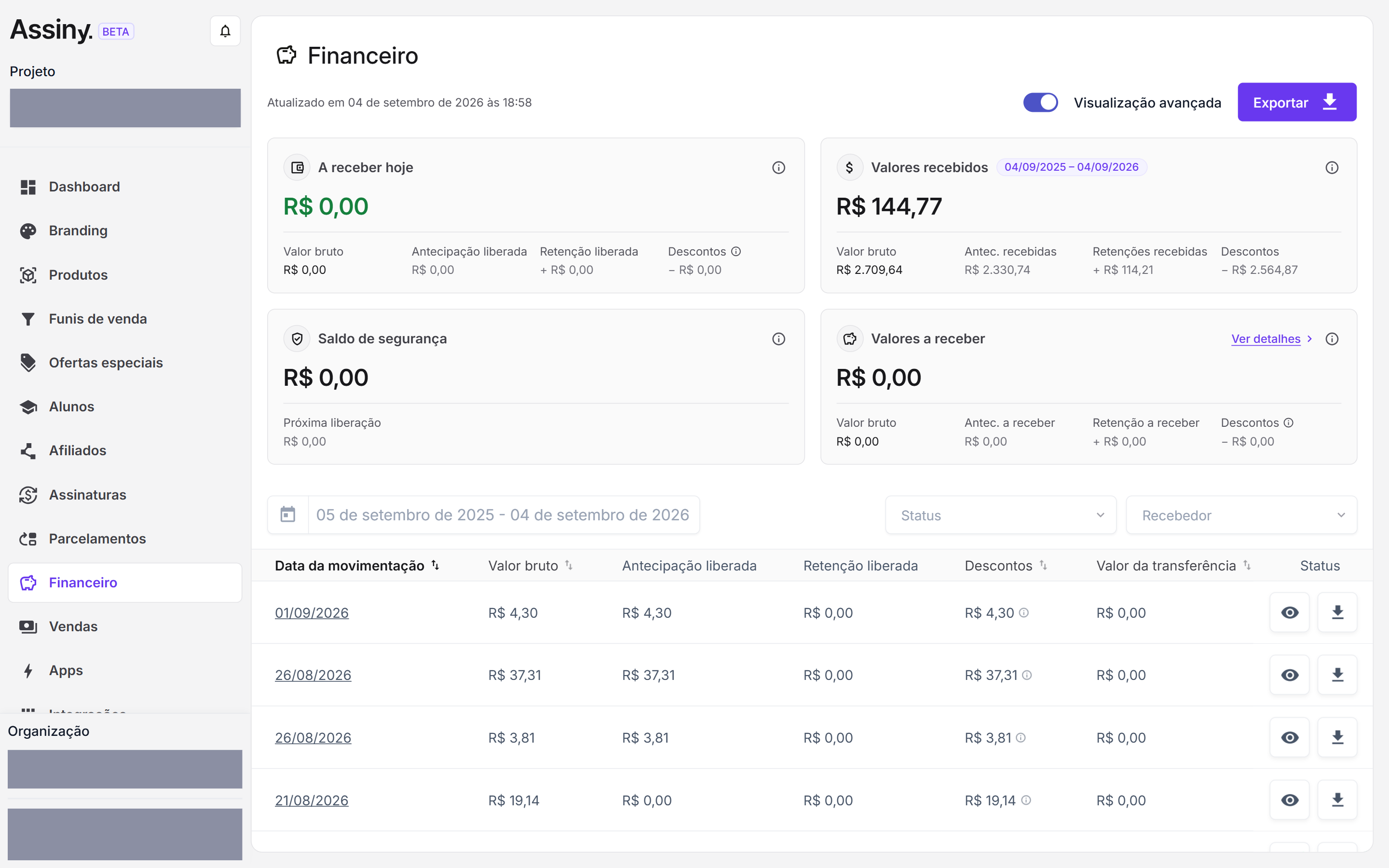
Task: Click Descontos info icon in Valores a receber
Action: click(x=1289, y=422)
